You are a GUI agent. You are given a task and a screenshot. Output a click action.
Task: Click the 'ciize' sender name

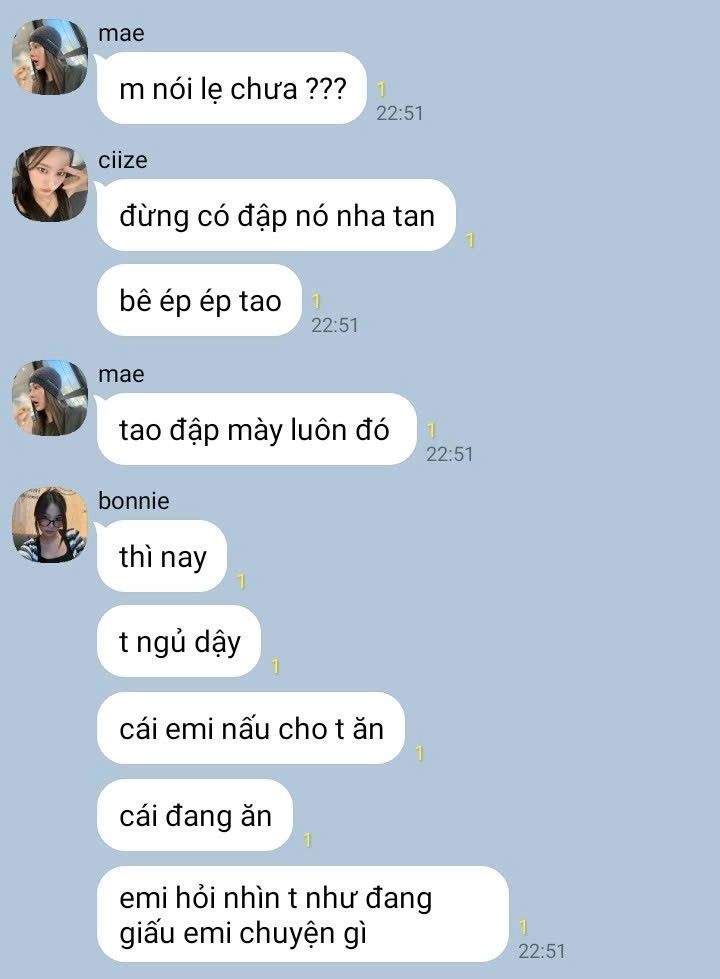coord(123,160)
